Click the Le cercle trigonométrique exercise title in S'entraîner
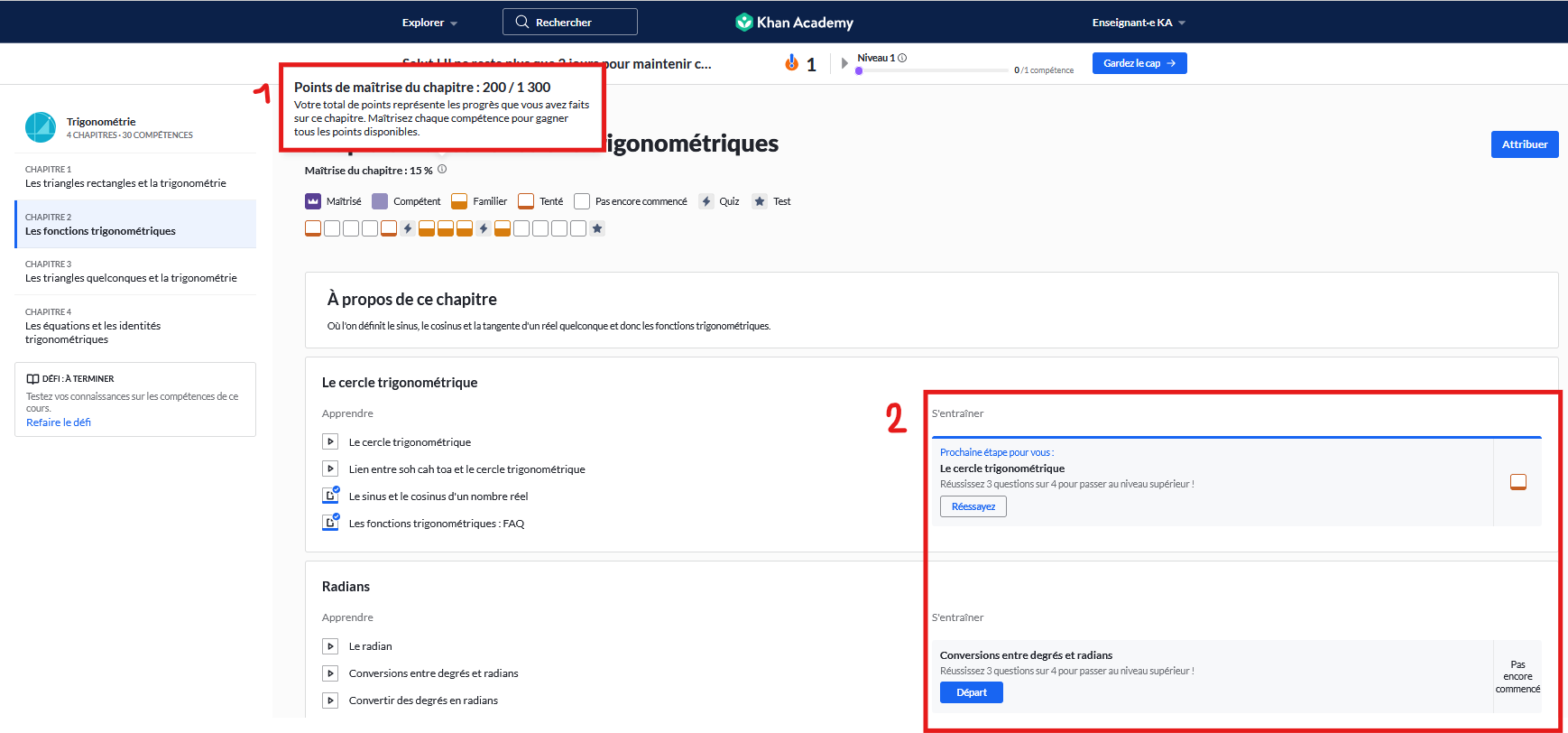Image resolution: width=1568 pixels, height=733 pixels. pyautogui.click(x=1002, y=469)
